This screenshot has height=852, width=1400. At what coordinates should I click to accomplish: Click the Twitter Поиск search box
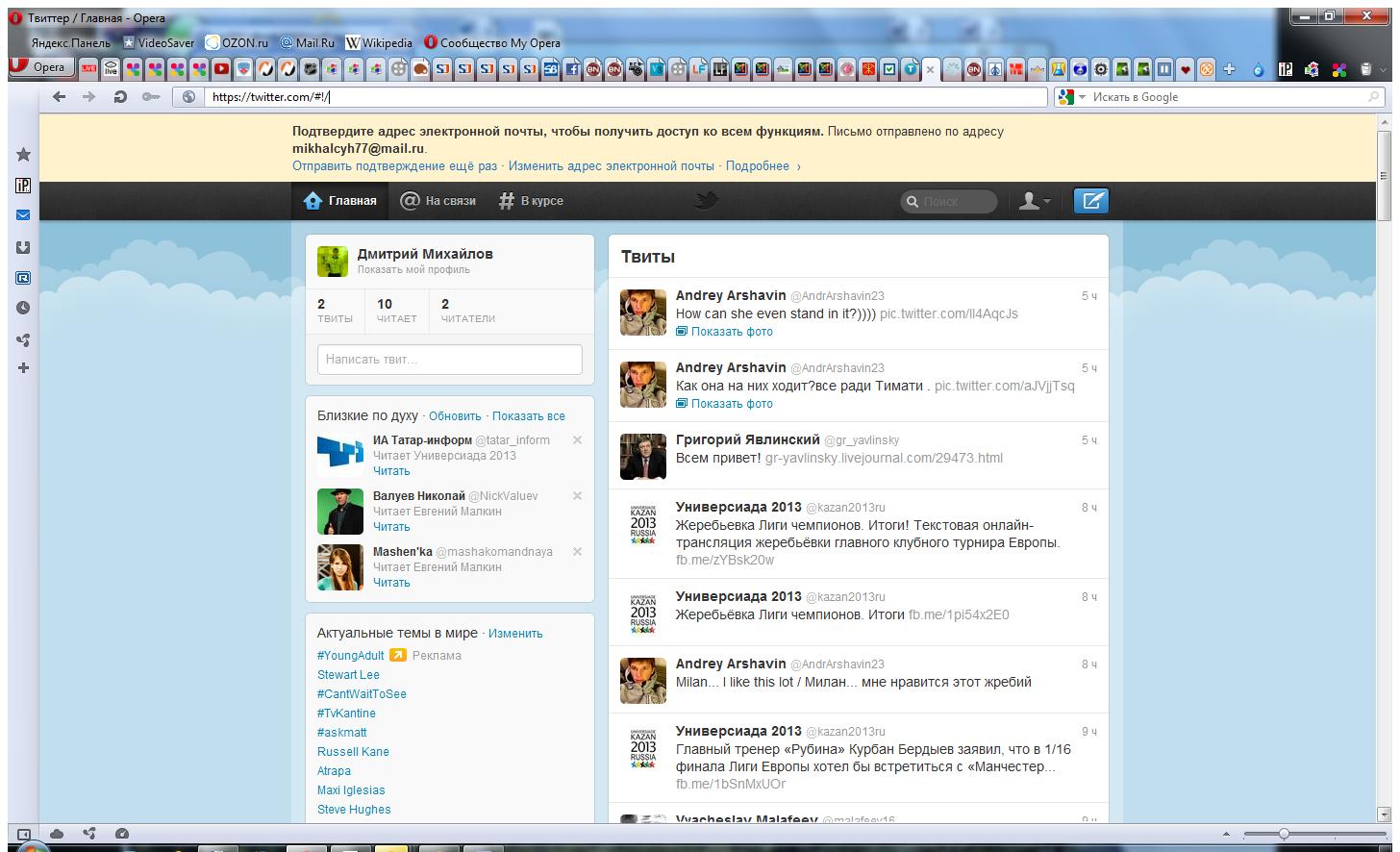(x=949, y=201)
